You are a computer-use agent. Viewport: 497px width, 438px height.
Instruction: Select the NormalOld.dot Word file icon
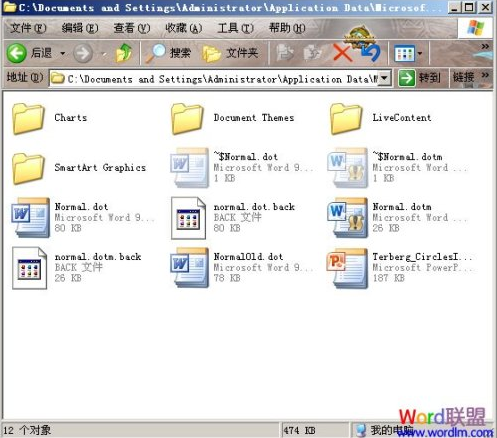click(x=189, y=268)
